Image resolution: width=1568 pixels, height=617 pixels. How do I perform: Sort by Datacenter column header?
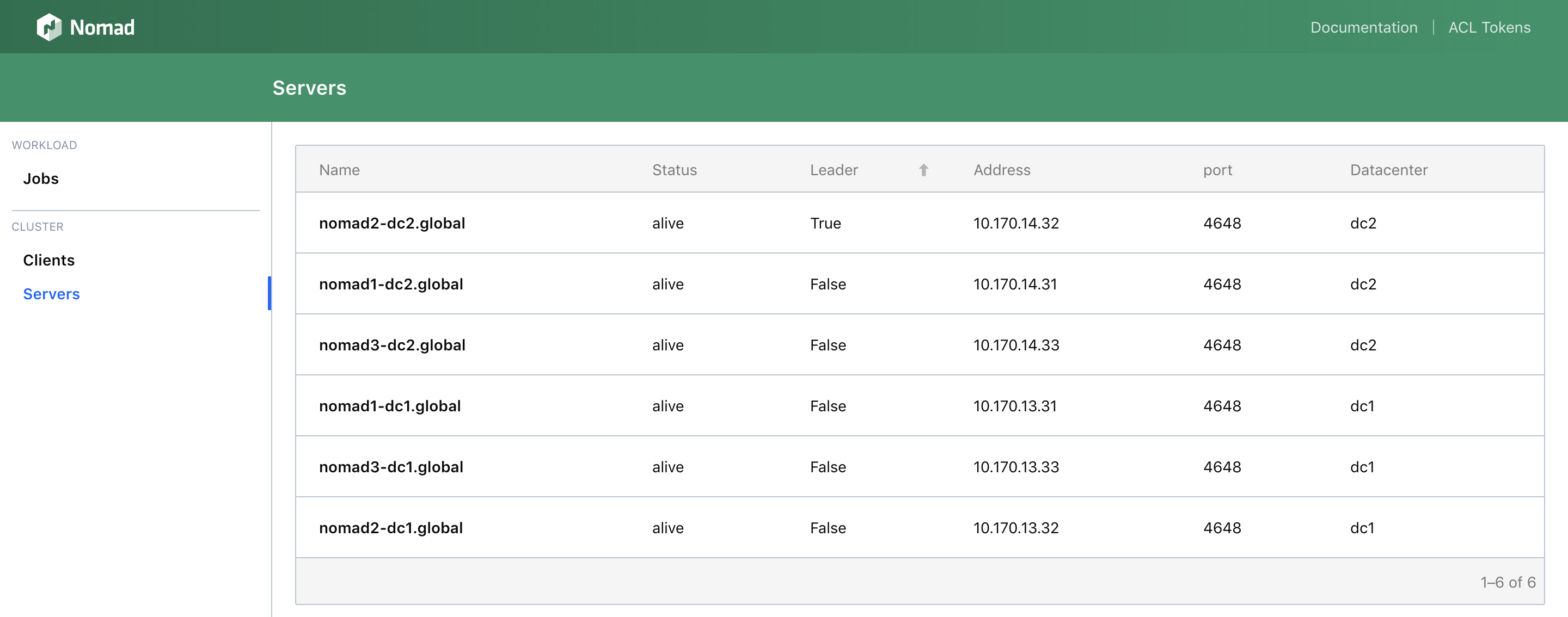click(1388, 170)
